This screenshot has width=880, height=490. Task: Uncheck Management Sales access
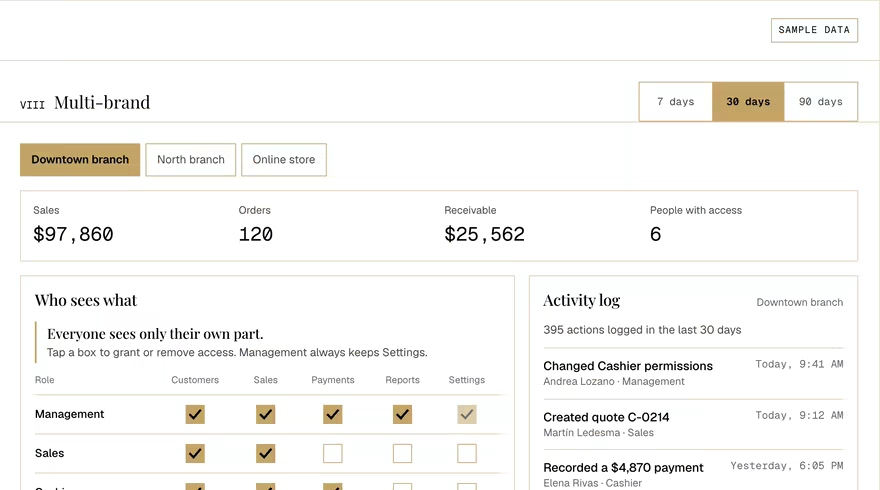pyautogui.click(x=265, y=415)
